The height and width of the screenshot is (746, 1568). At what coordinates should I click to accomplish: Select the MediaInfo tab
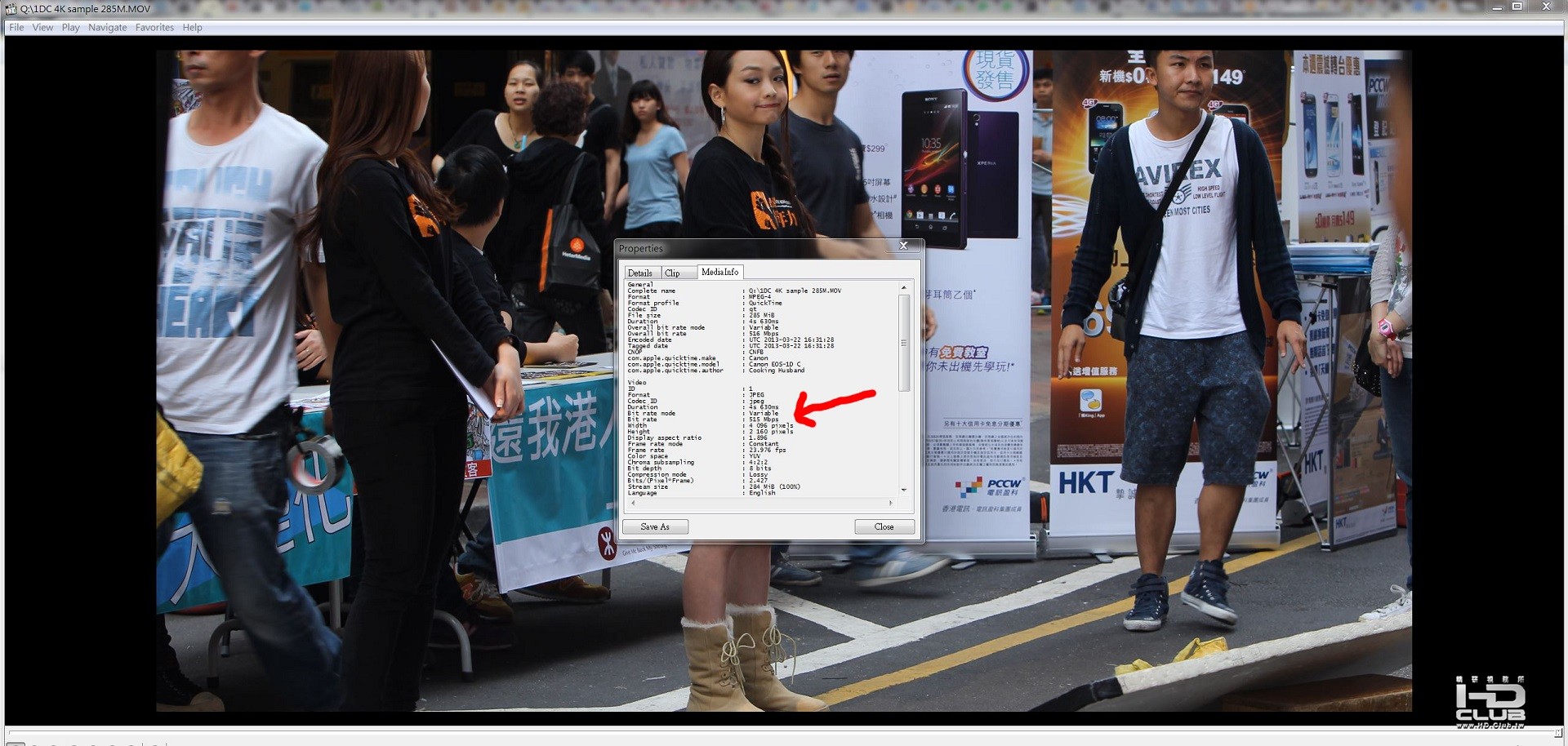click(719, 272)
